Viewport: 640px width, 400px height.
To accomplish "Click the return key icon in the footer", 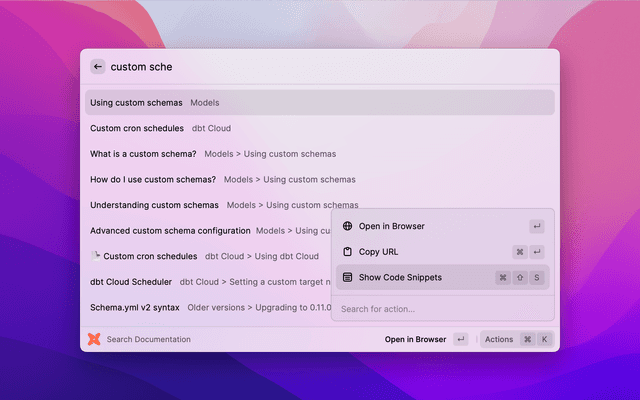I will point(460,339).
